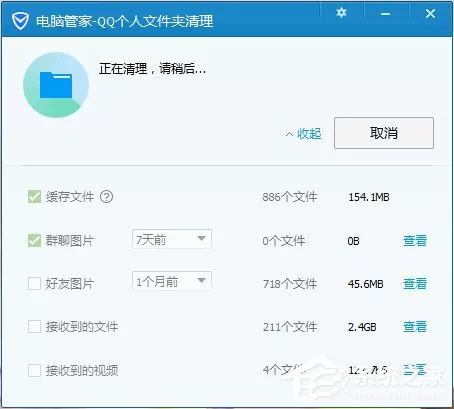This screenshot has width=454, height=409.
Task: Click the 154.1MB cache size value
Action: coord(369,197)
